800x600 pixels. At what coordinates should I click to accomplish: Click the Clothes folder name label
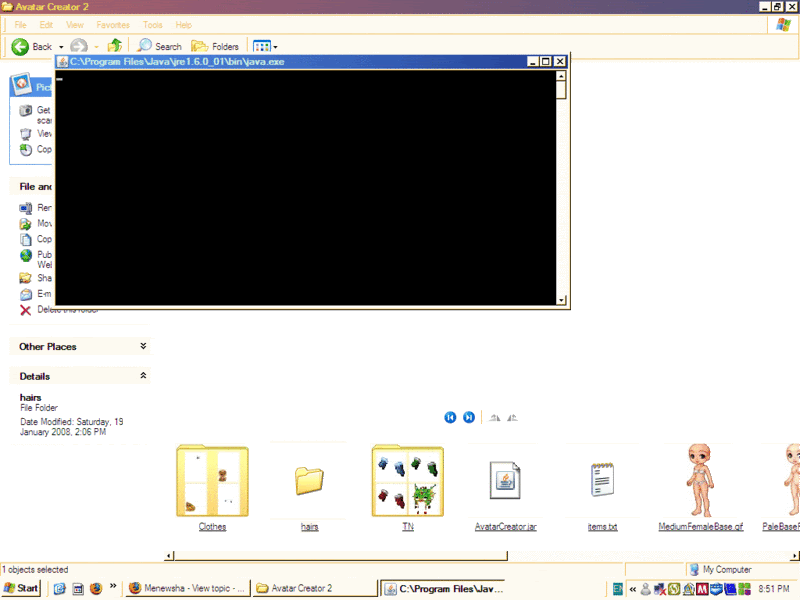[212, 527]
